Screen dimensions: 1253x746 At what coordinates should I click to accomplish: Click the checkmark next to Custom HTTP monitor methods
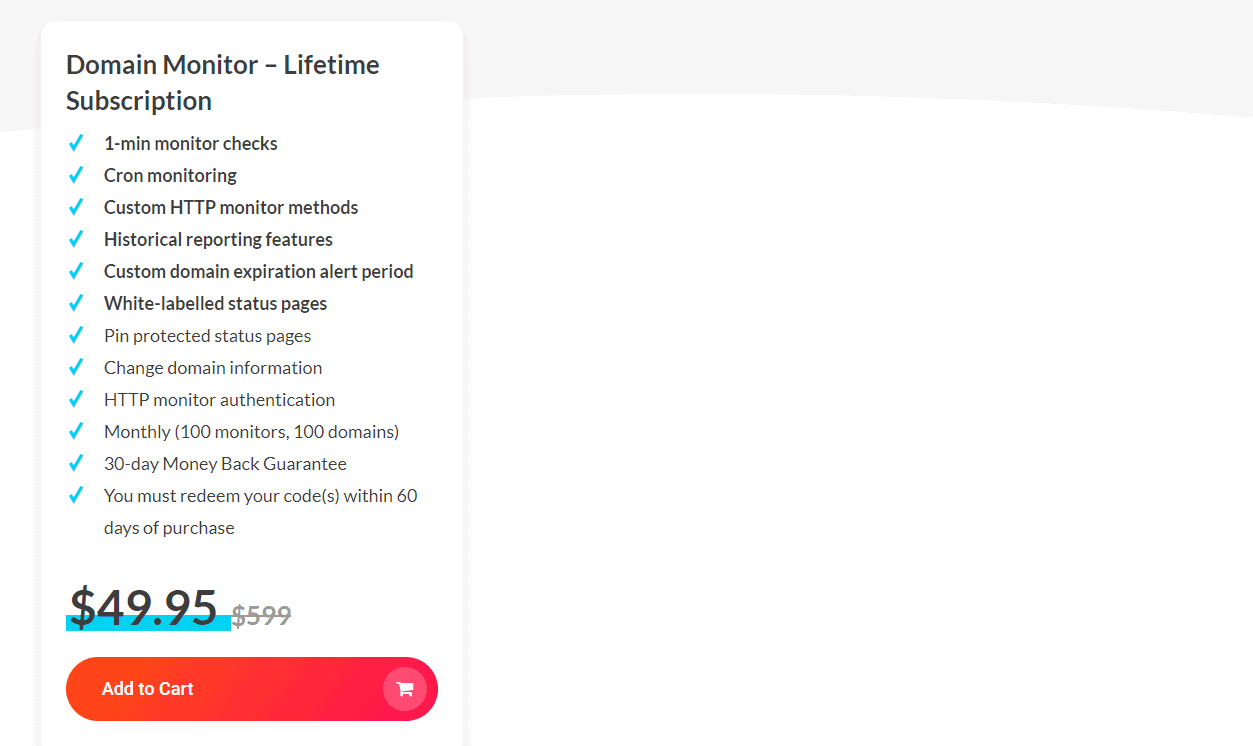click(76, 206)
